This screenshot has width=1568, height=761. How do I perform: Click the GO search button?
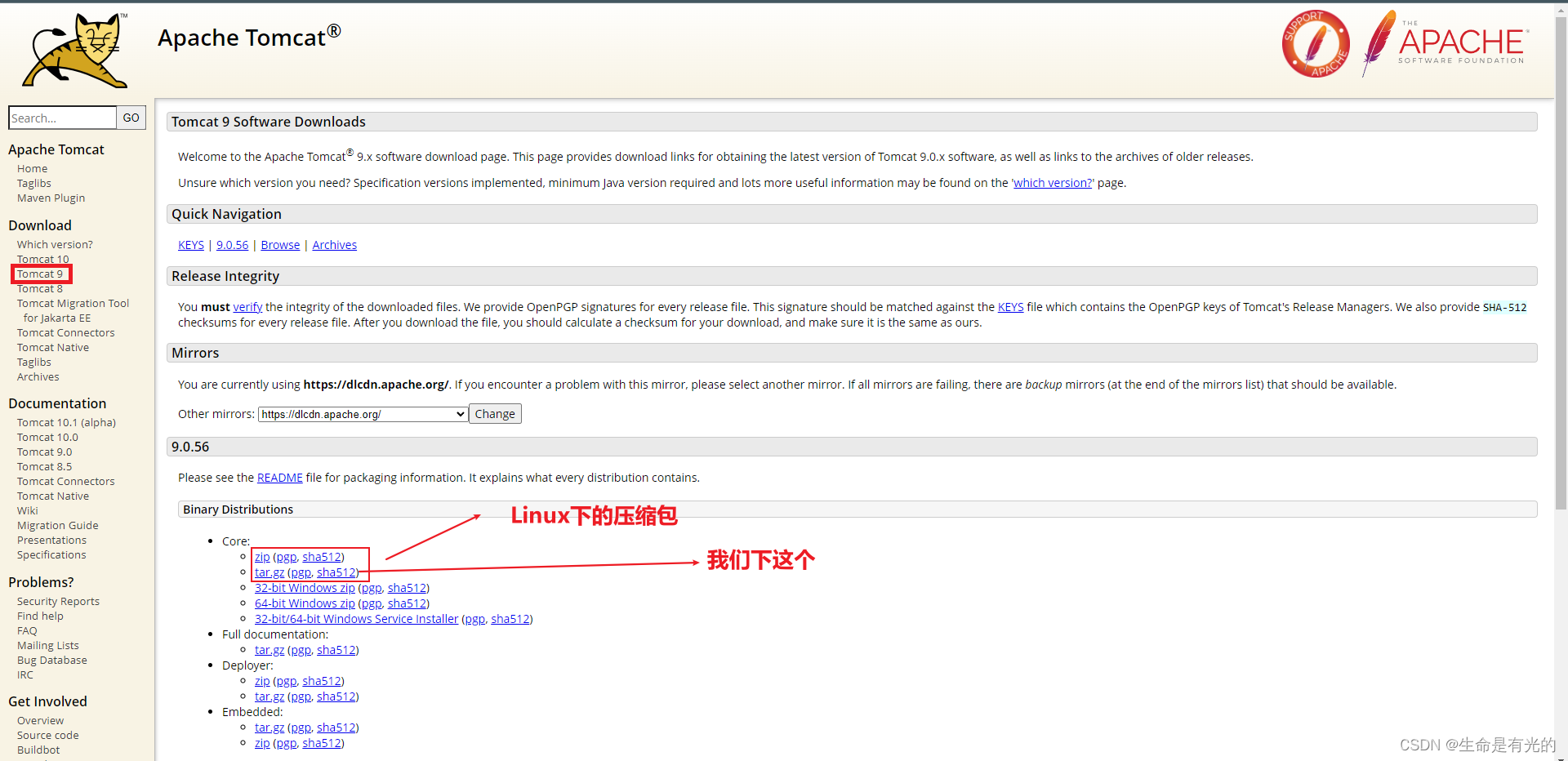pos(131,118)
